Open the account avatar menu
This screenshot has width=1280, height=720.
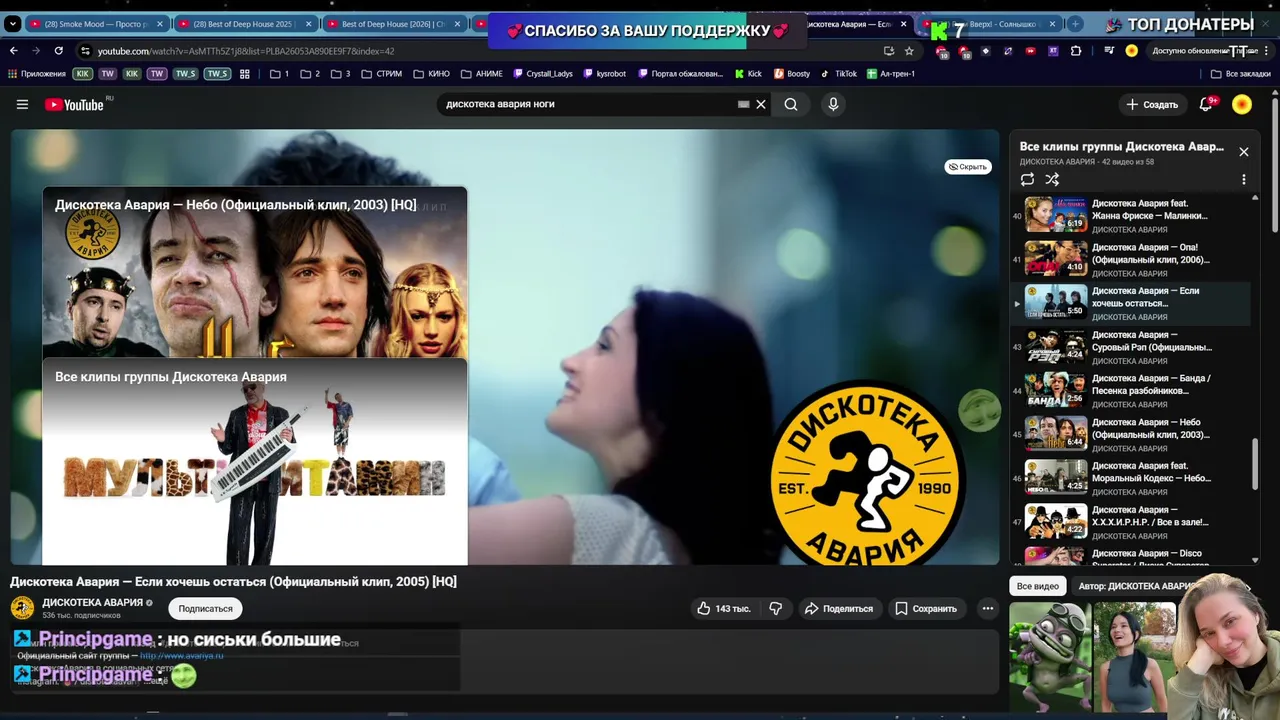[1242, 104]
